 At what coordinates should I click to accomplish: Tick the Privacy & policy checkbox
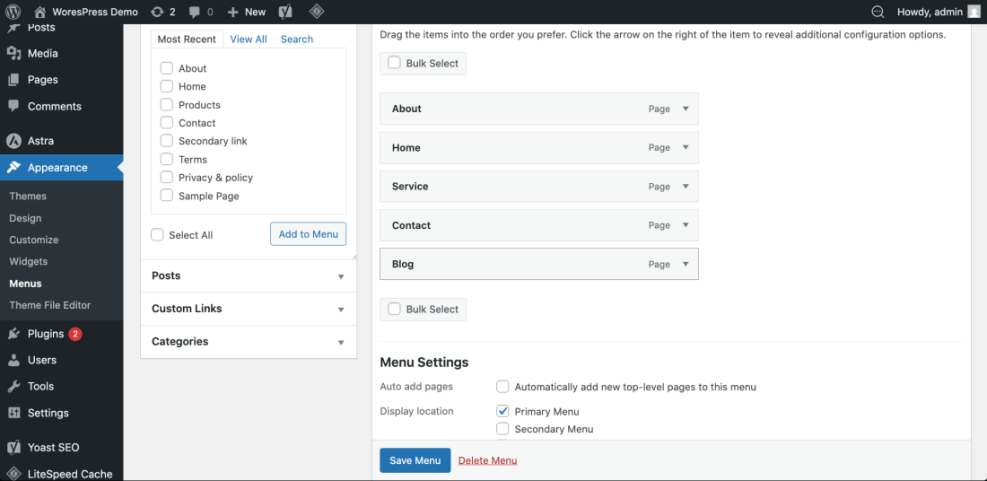click(x=166, y=178)
